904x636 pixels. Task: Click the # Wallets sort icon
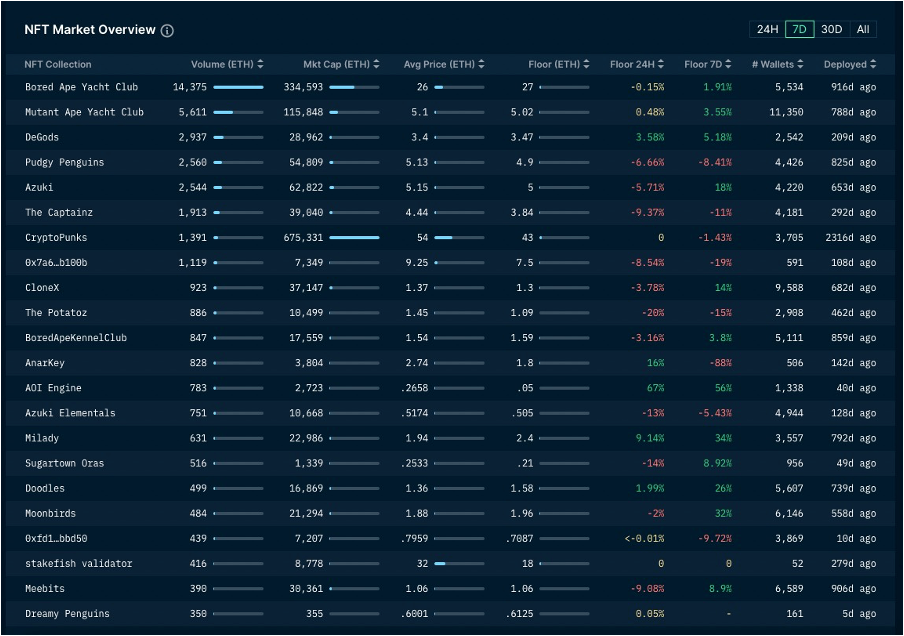[x=800, y=65]
